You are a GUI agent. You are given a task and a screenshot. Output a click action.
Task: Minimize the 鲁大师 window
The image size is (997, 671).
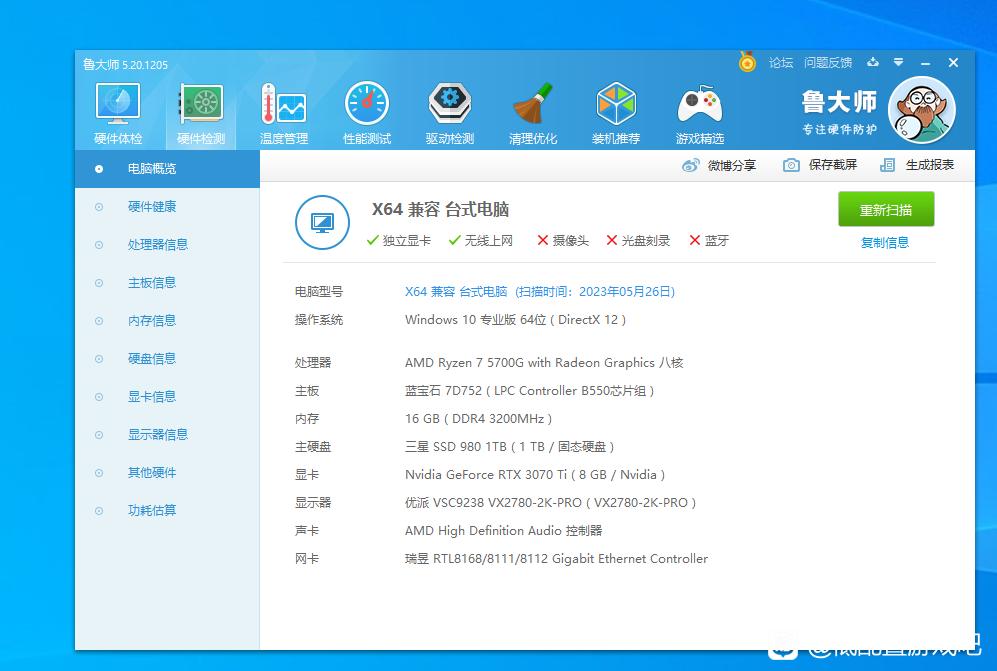click(x=925, y=63)
